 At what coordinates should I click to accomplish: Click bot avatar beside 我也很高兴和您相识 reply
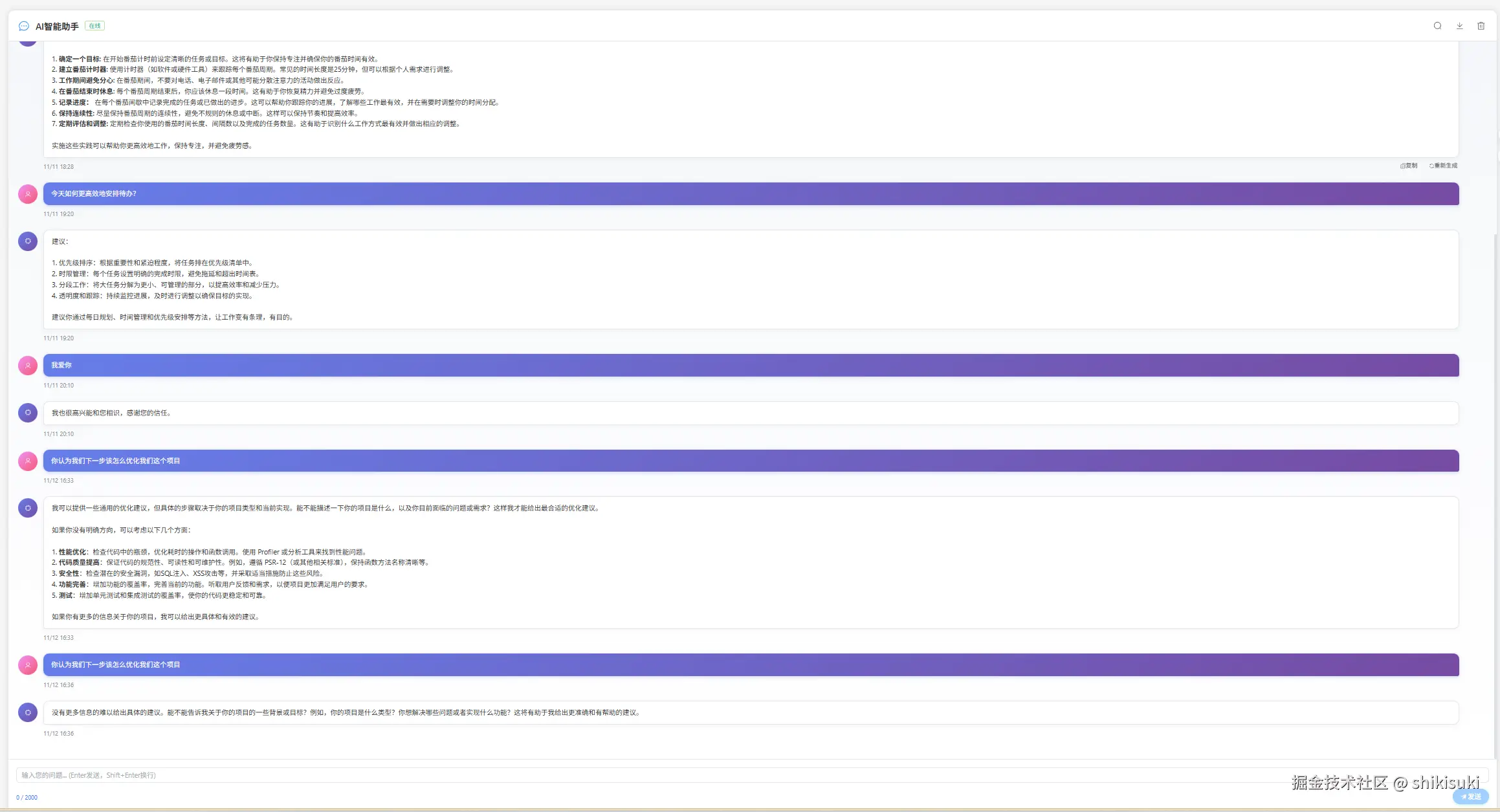28,413
